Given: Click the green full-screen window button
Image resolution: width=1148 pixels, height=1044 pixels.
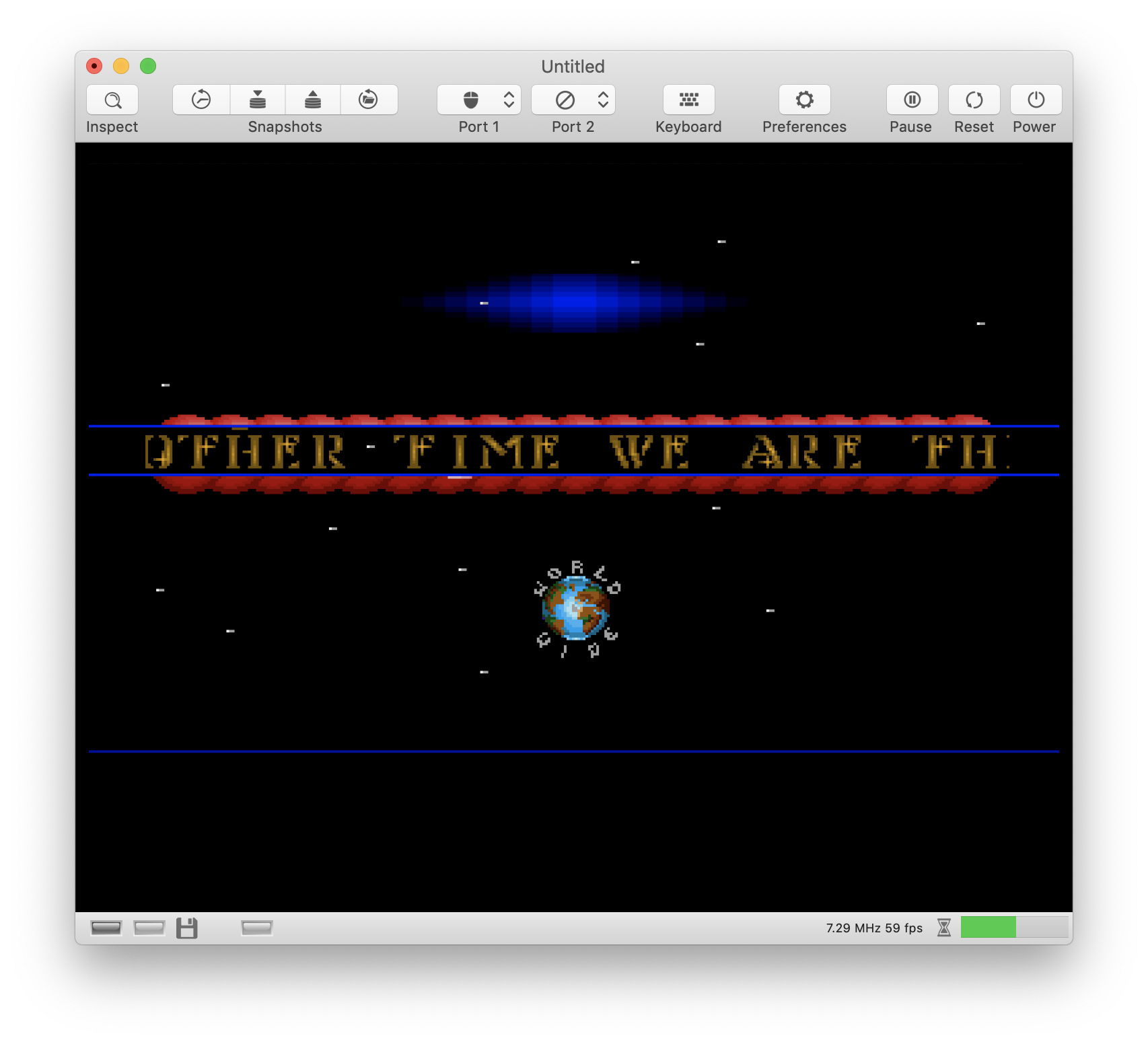Looking at the screenshot, I should click(148, 66).
